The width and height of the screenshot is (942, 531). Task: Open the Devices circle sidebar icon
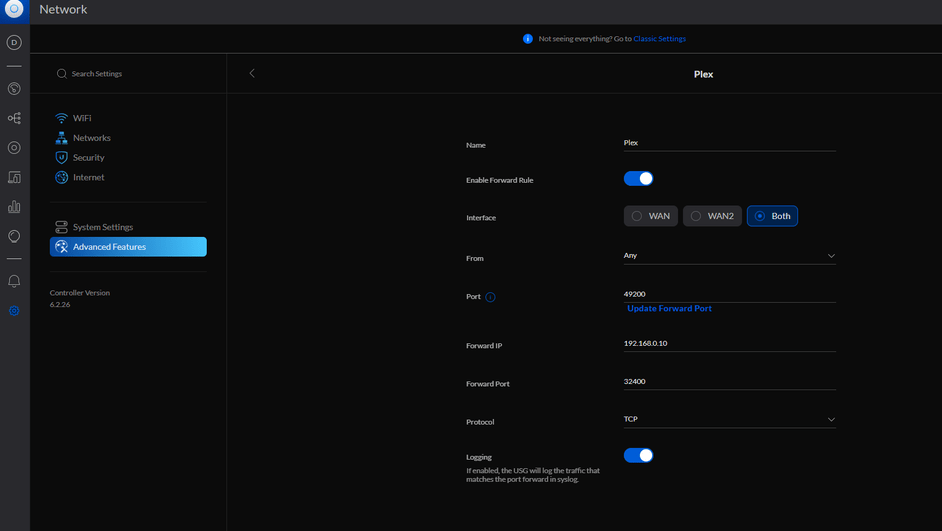(x=14, y=147)
